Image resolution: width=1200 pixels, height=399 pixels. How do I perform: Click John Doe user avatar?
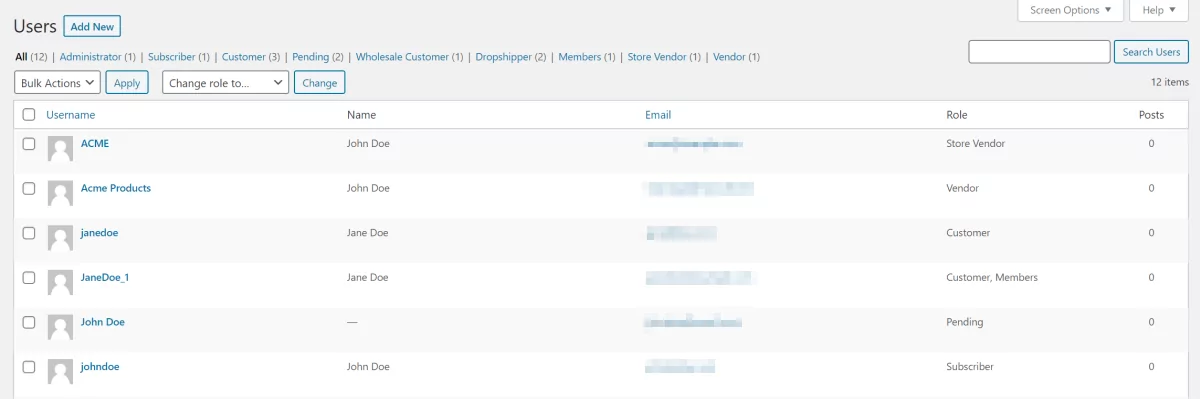pyautogui.click(x=60, y=328)
